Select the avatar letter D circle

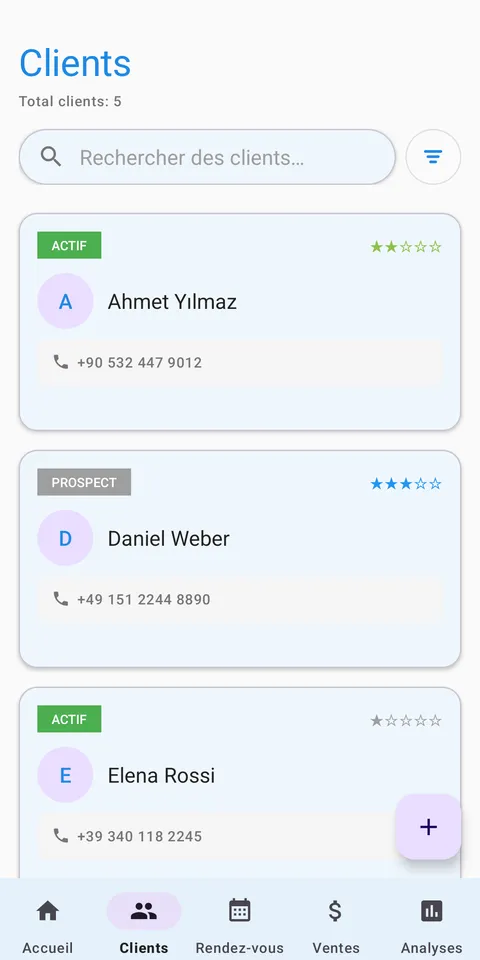click(x=65, y=538)
